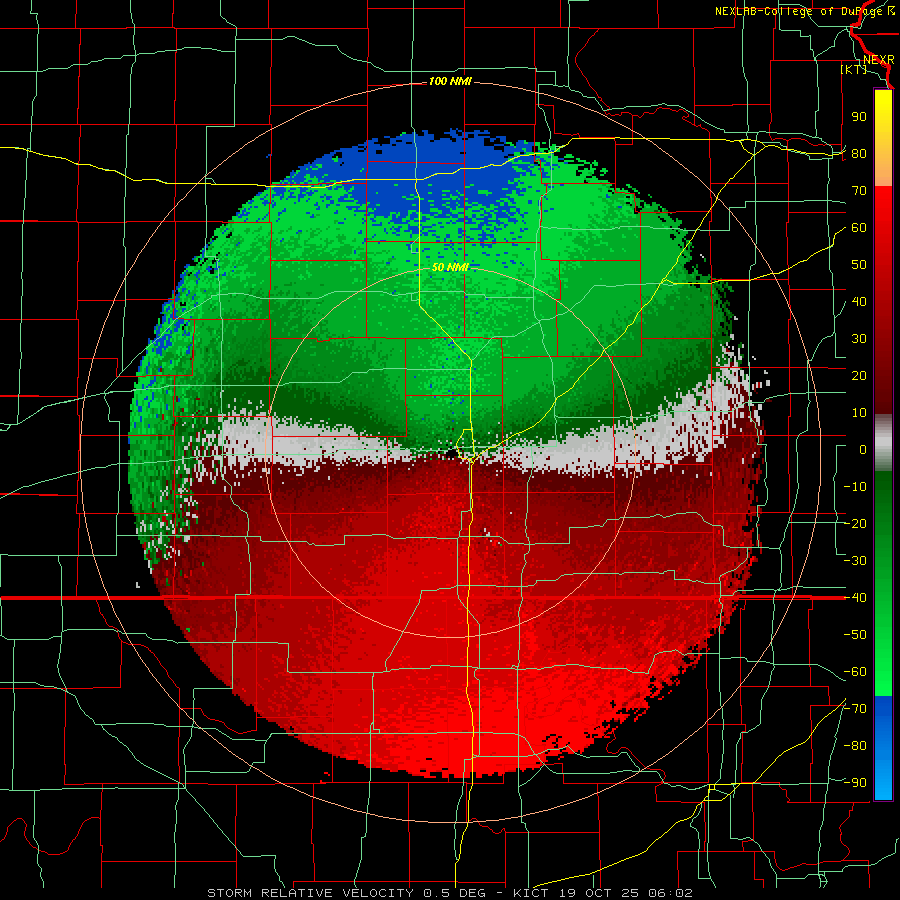
Task: Select the -10 value on velocity scale
Action: [855, 487]
